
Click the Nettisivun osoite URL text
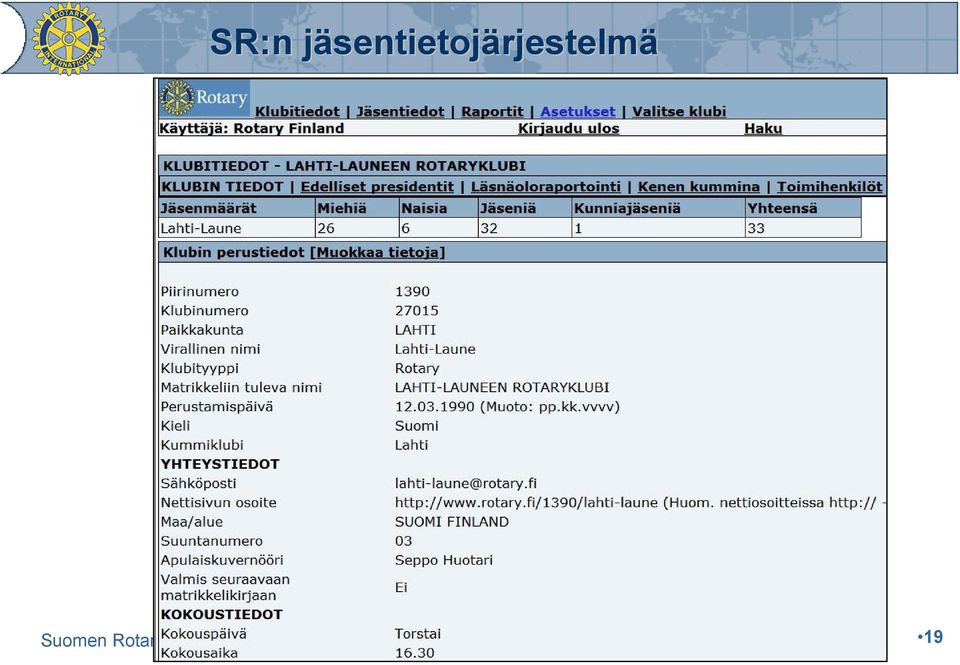pos(526,503)
